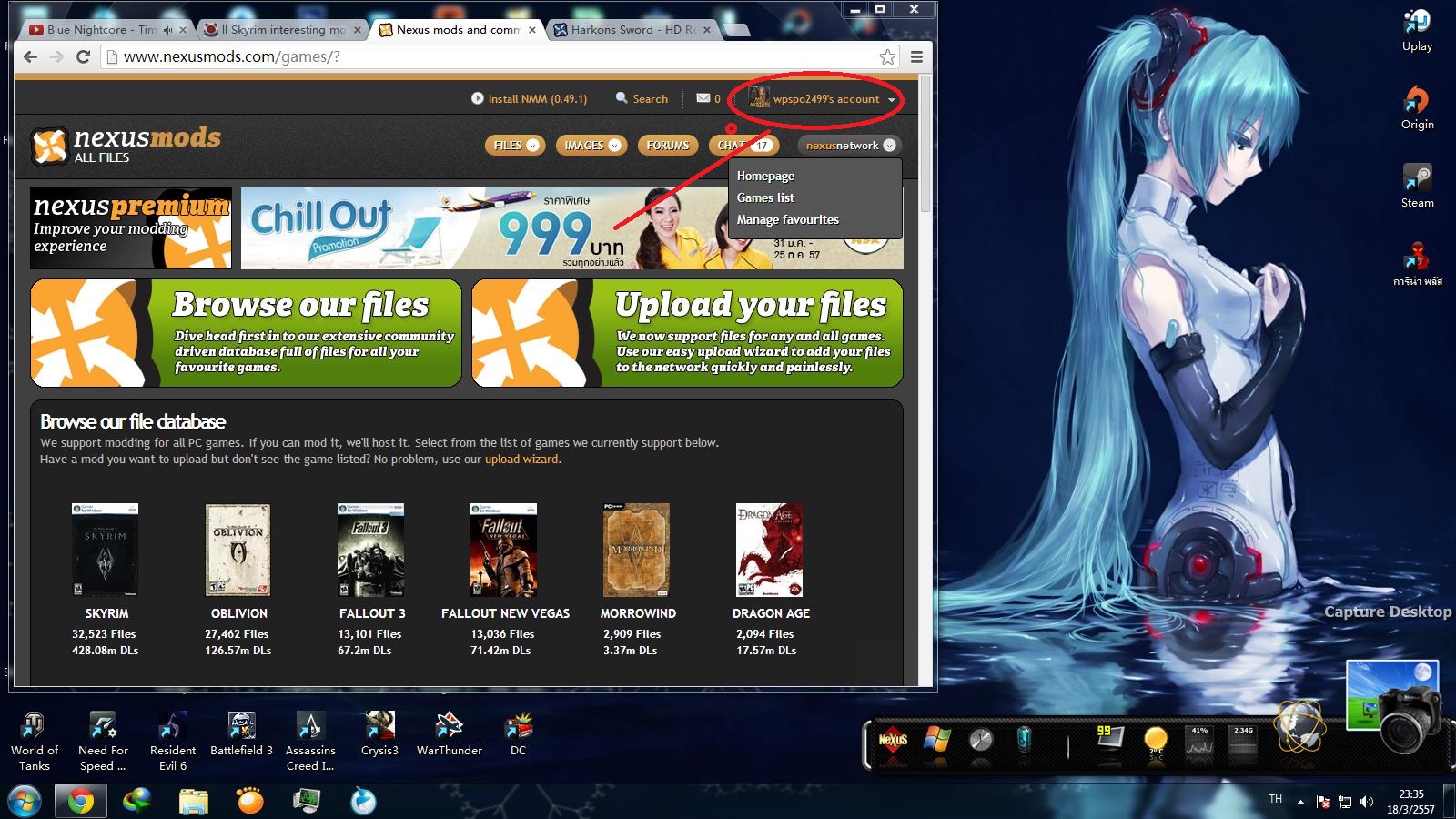Click the Capture Desktop camera widget

point(1395,709)
